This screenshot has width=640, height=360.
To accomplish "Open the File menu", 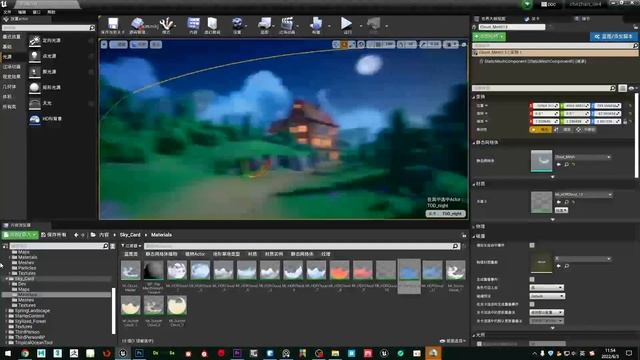I will (7, 12).
